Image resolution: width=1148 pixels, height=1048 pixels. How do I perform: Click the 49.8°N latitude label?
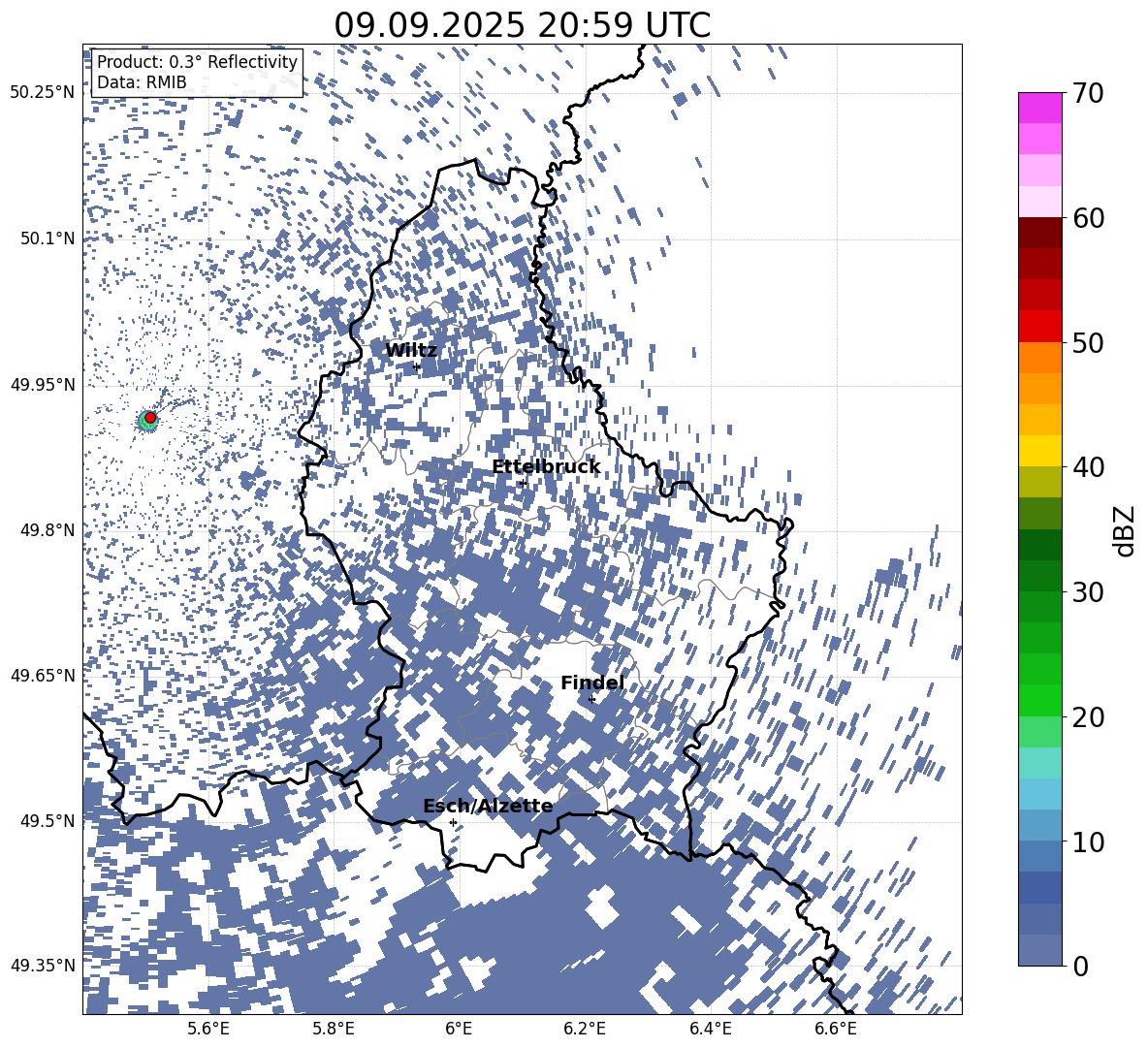[x=47, y=530]
